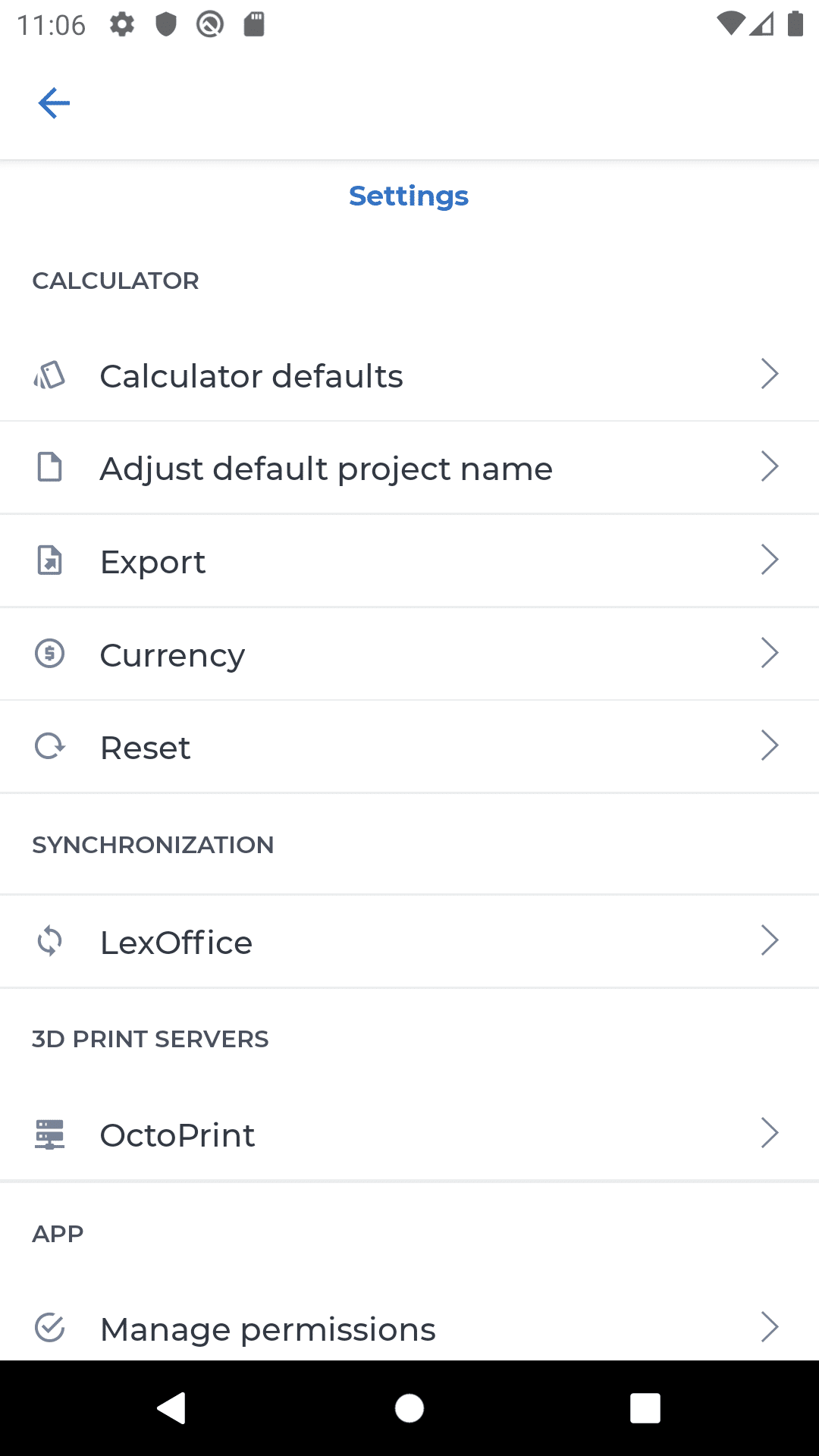Open Manage permissions
This screenshot has width=819, height=1456.
click(x=268, y=1329)
